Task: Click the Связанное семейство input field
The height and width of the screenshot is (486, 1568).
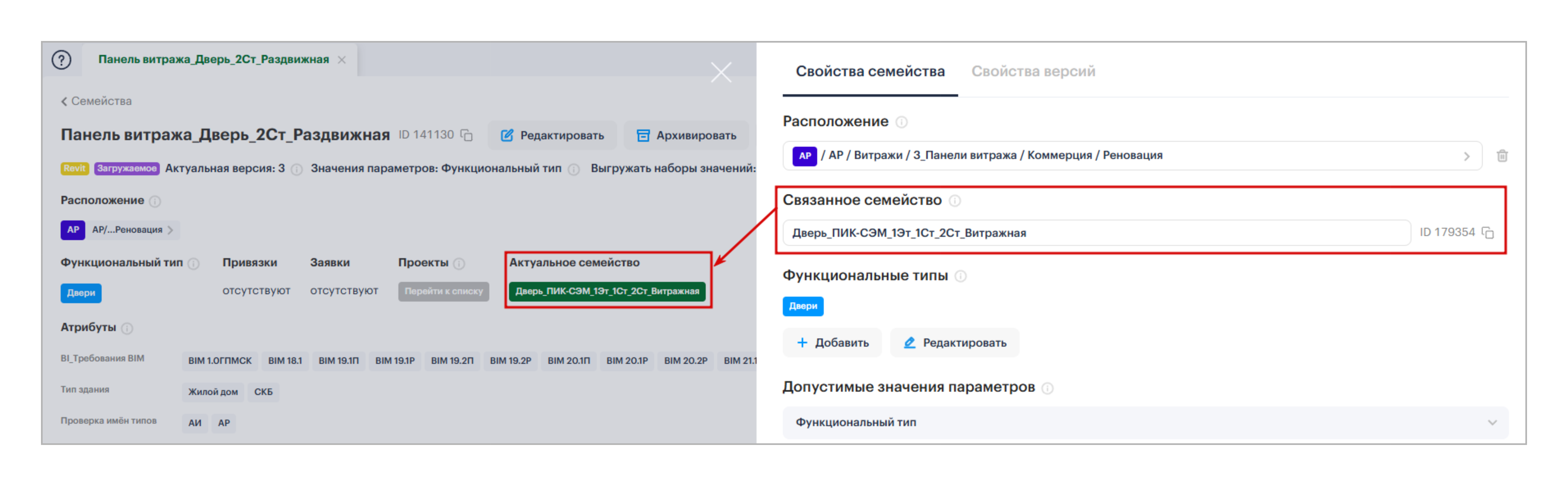Action: coord(1096,233)
